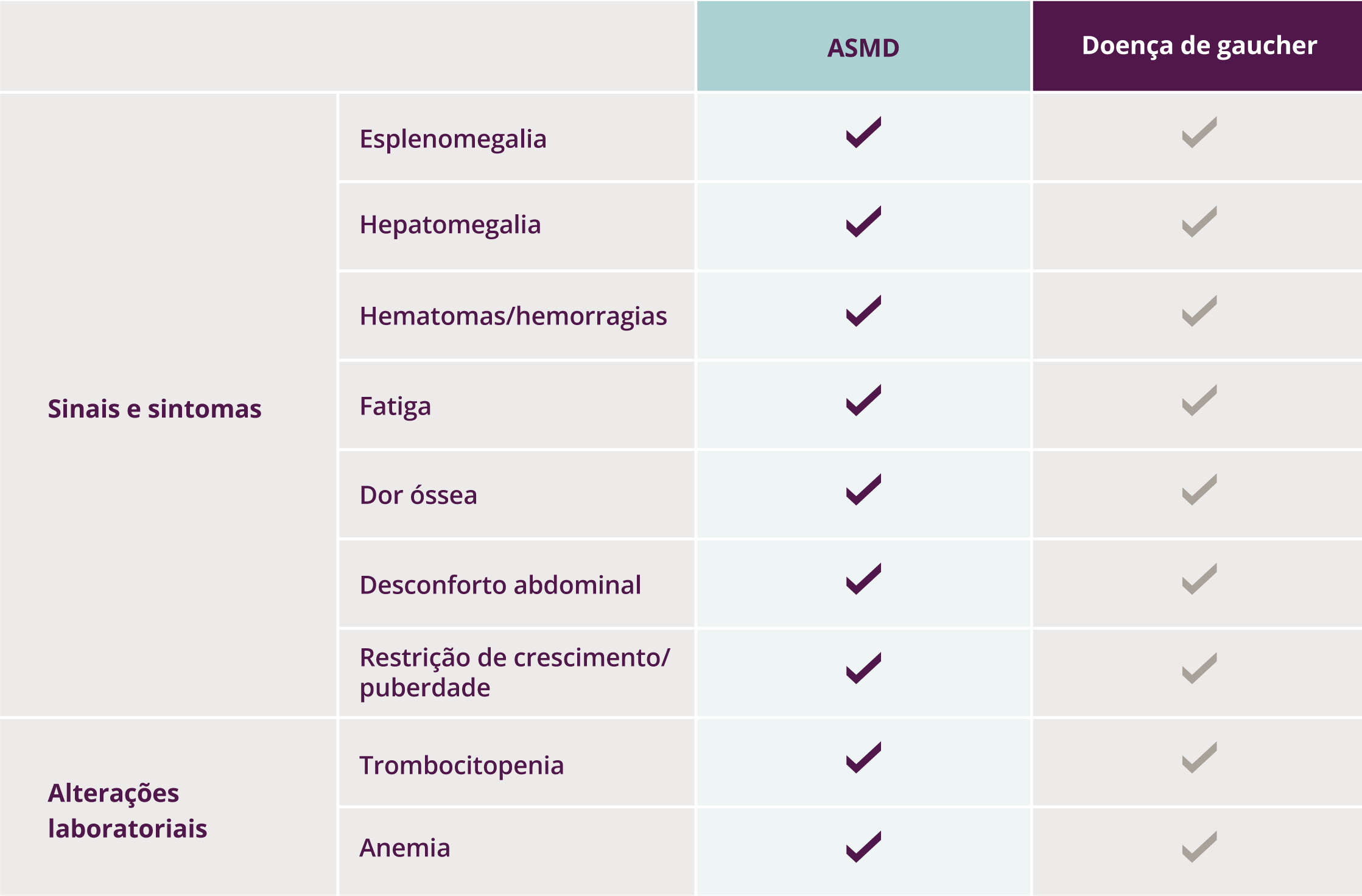Viewport: 1362px width, 896px height.
Task: Click the ASMD checkmark for Anemia
Action: click(x=863, y=847)
